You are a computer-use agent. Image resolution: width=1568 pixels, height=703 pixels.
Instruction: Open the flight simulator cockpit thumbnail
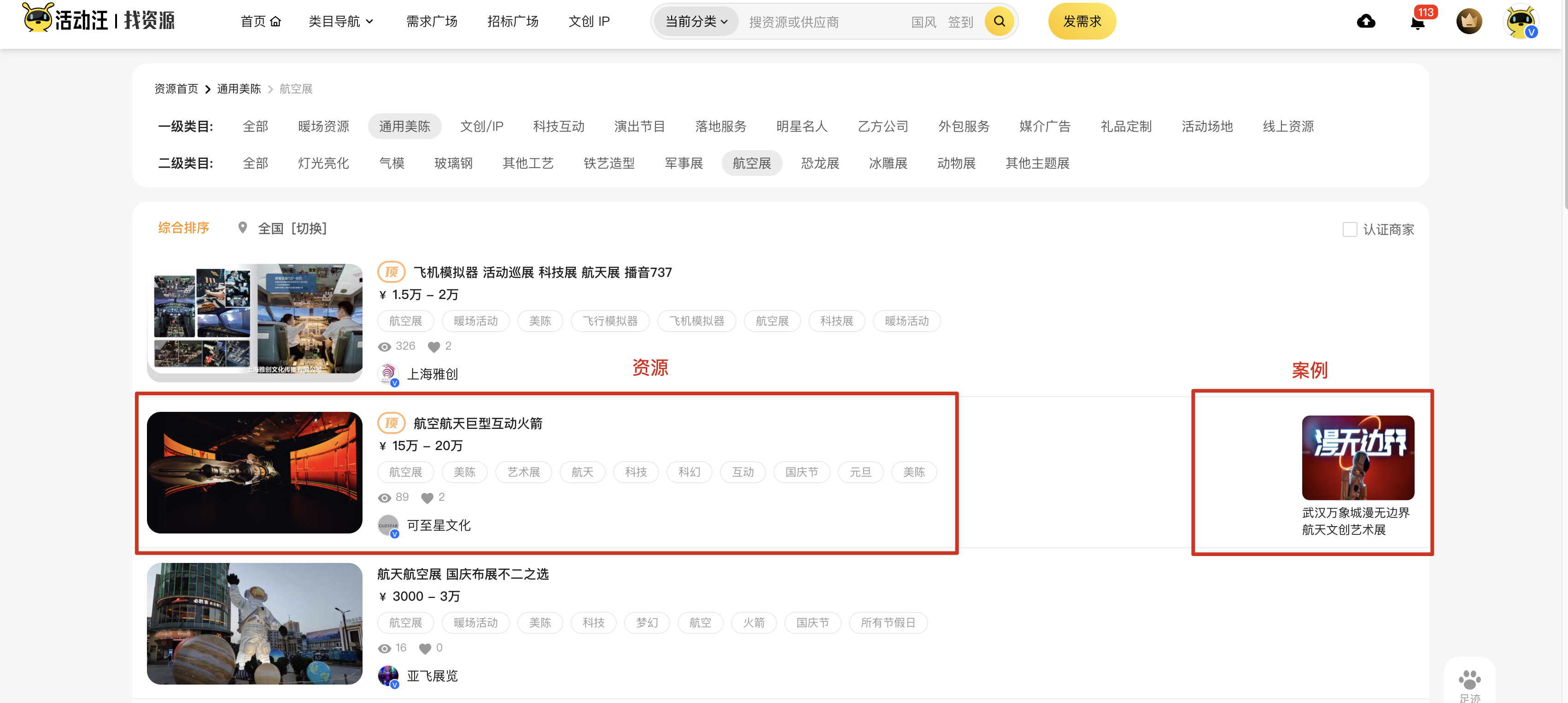254,322
